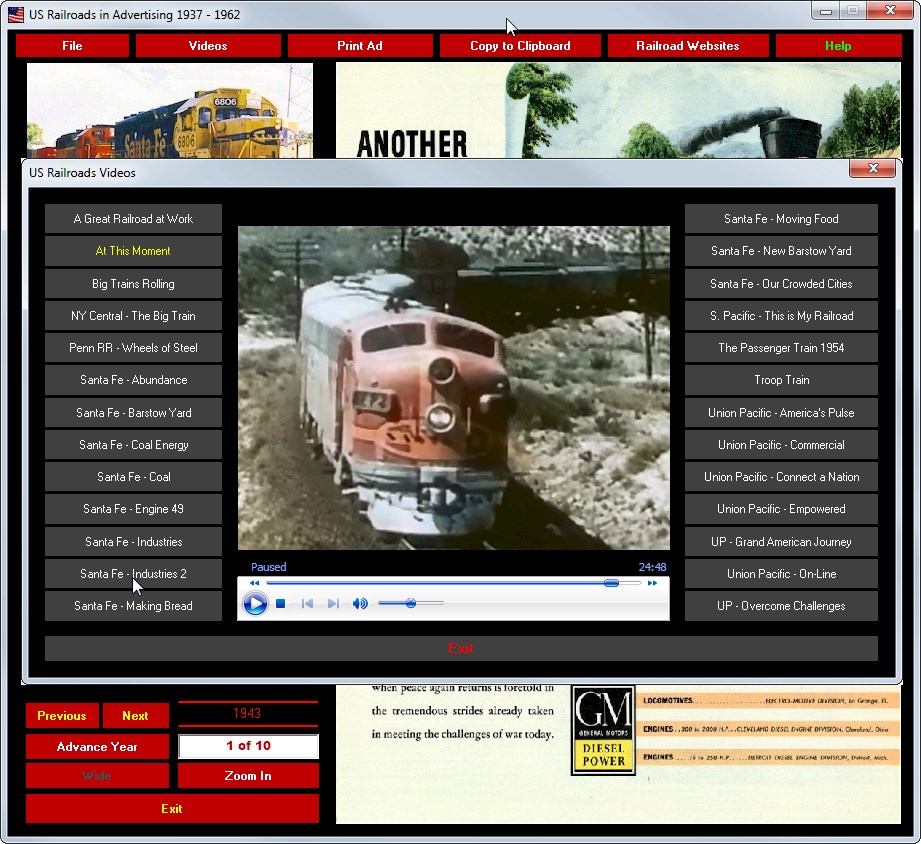Click the Wide button
Viewport: 921px width, 844px height.
(x=97, y=776)
